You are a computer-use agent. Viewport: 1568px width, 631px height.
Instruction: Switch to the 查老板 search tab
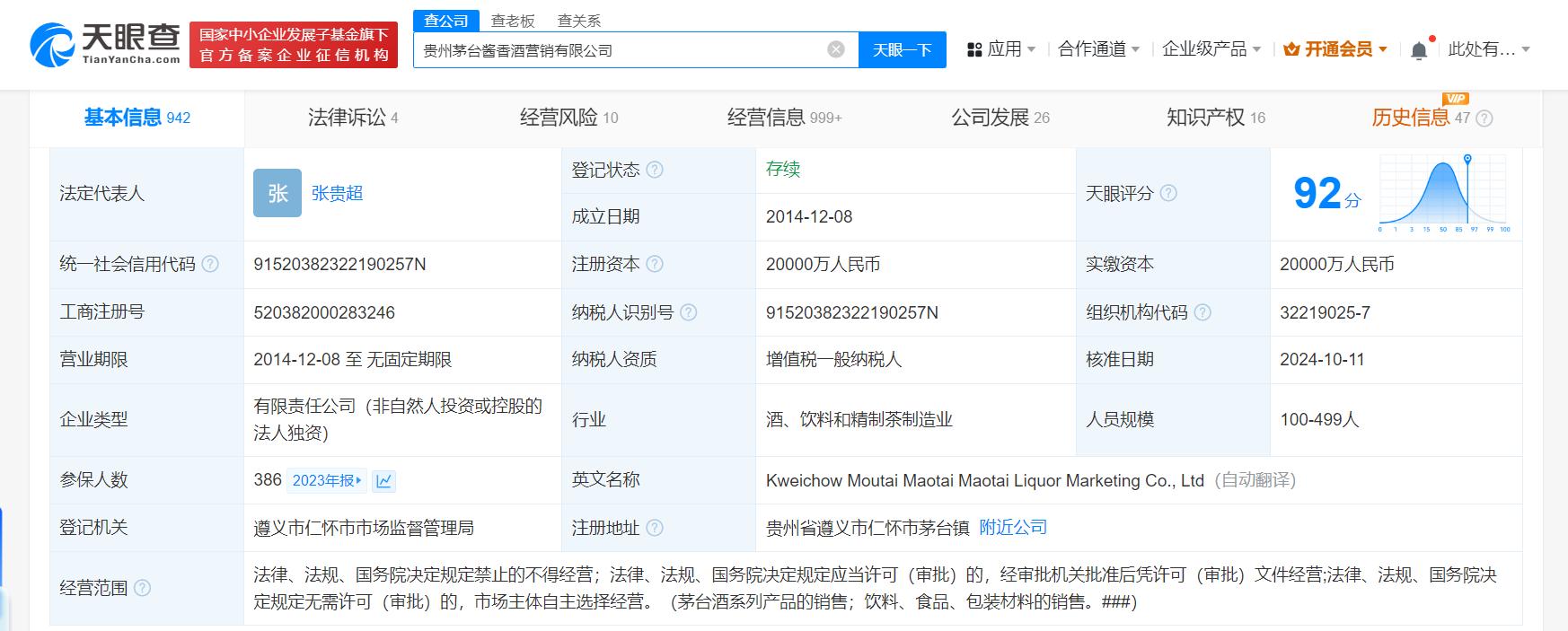pyautogui.click(x=513, y=21)
